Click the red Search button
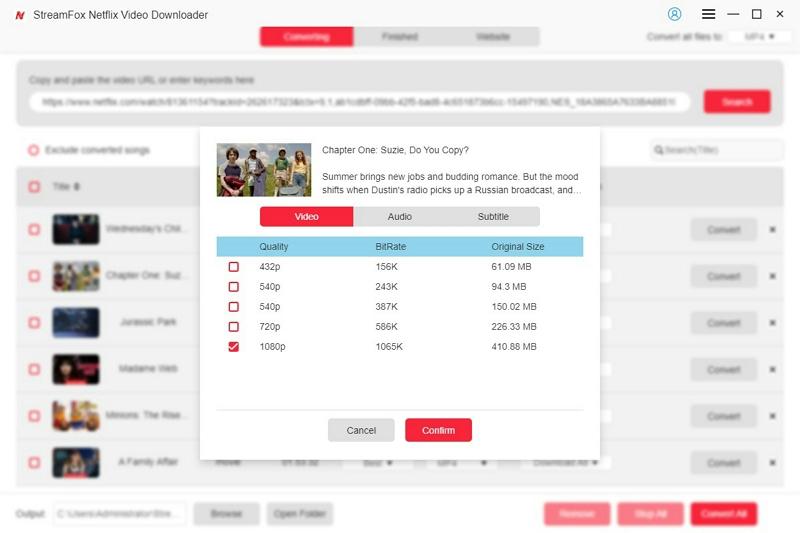Screen dimensions: 800x533 737,102
